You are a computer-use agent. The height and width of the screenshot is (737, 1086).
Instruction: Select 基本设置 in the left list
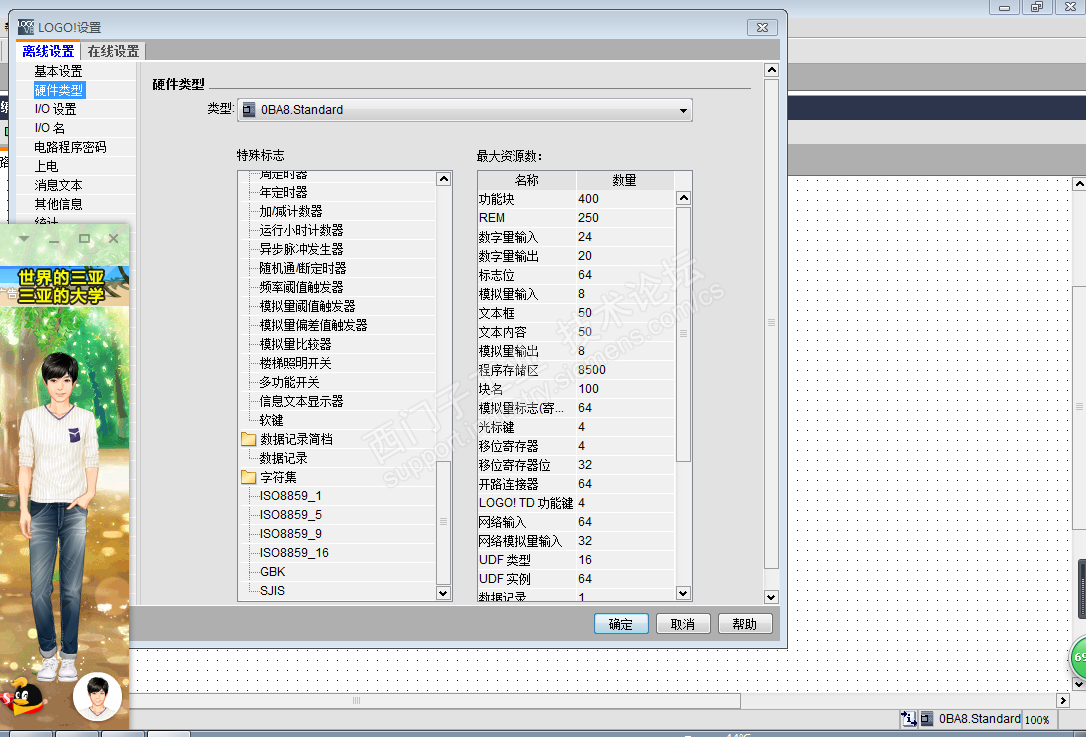(x=58, y=71)
